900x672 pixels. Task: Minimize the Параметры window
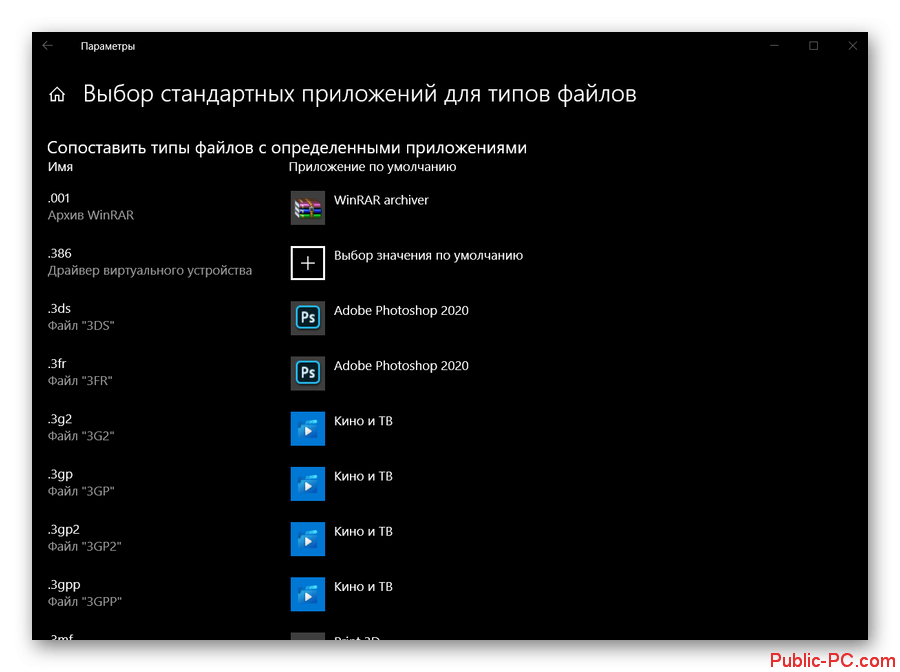point(775,46)
